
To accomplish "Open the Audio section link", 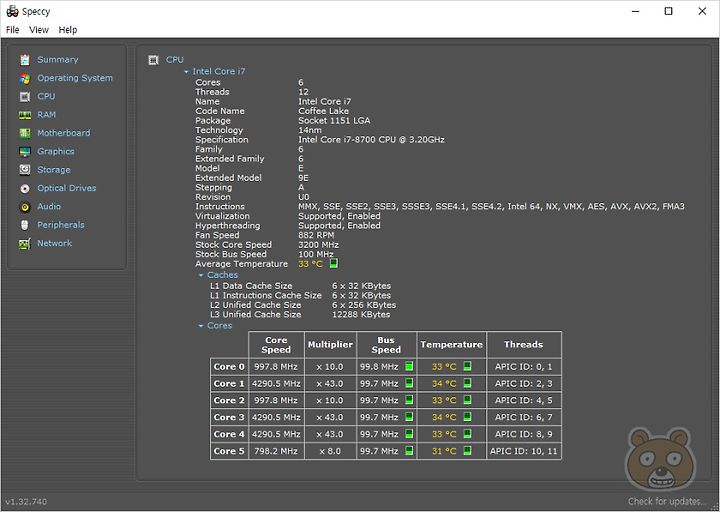I will point(49,207).
